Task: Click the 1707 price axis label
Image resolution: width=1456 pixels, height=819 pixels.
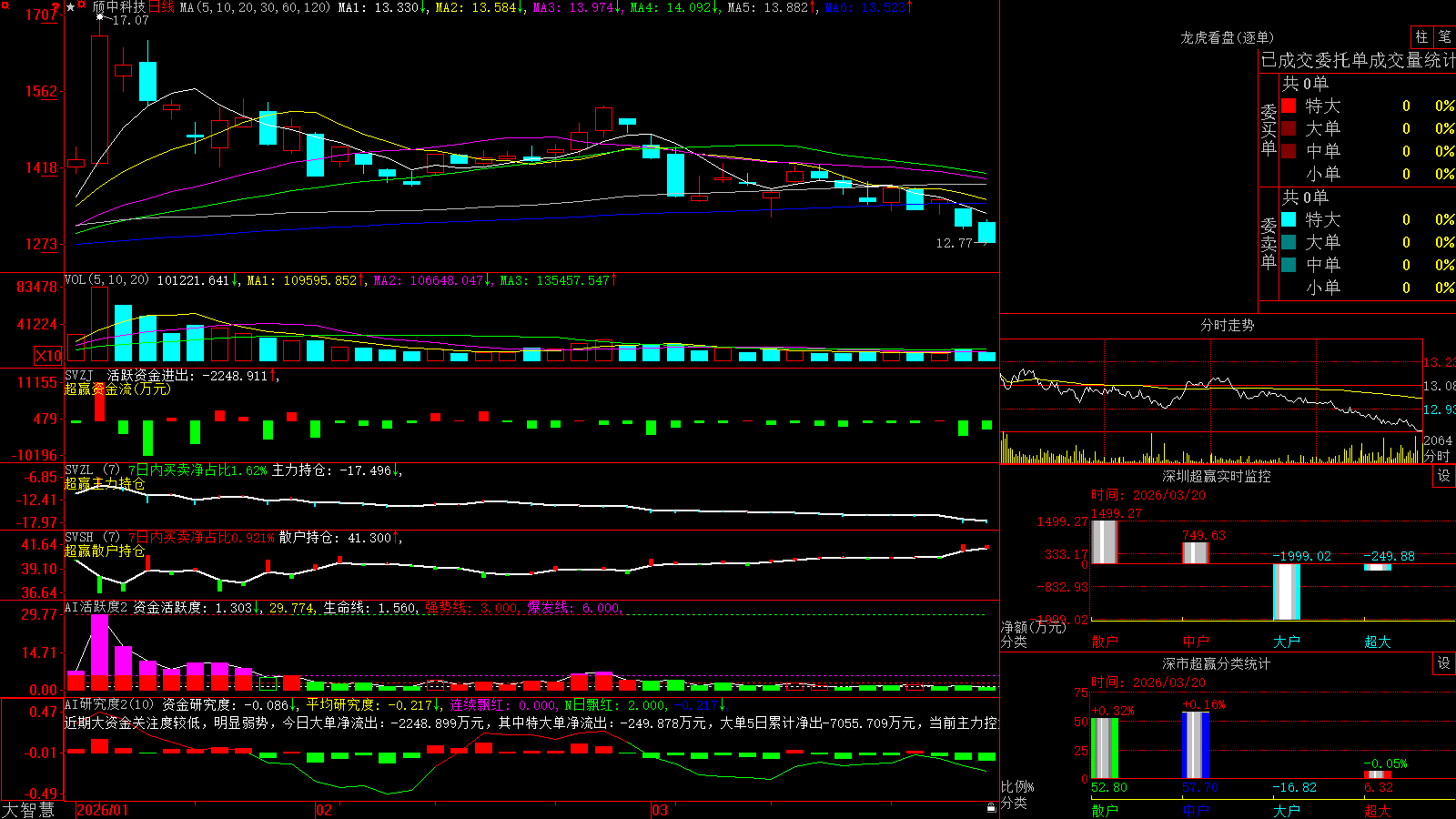Action: [x=42, y=15]
